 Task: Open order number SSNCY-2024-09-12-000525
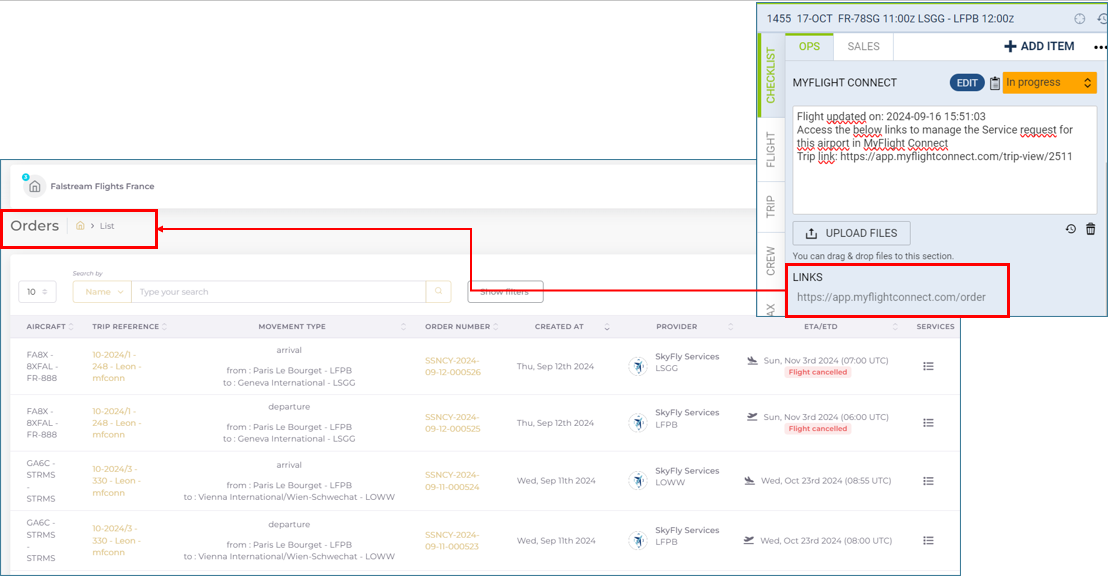[x=453, y=422]
